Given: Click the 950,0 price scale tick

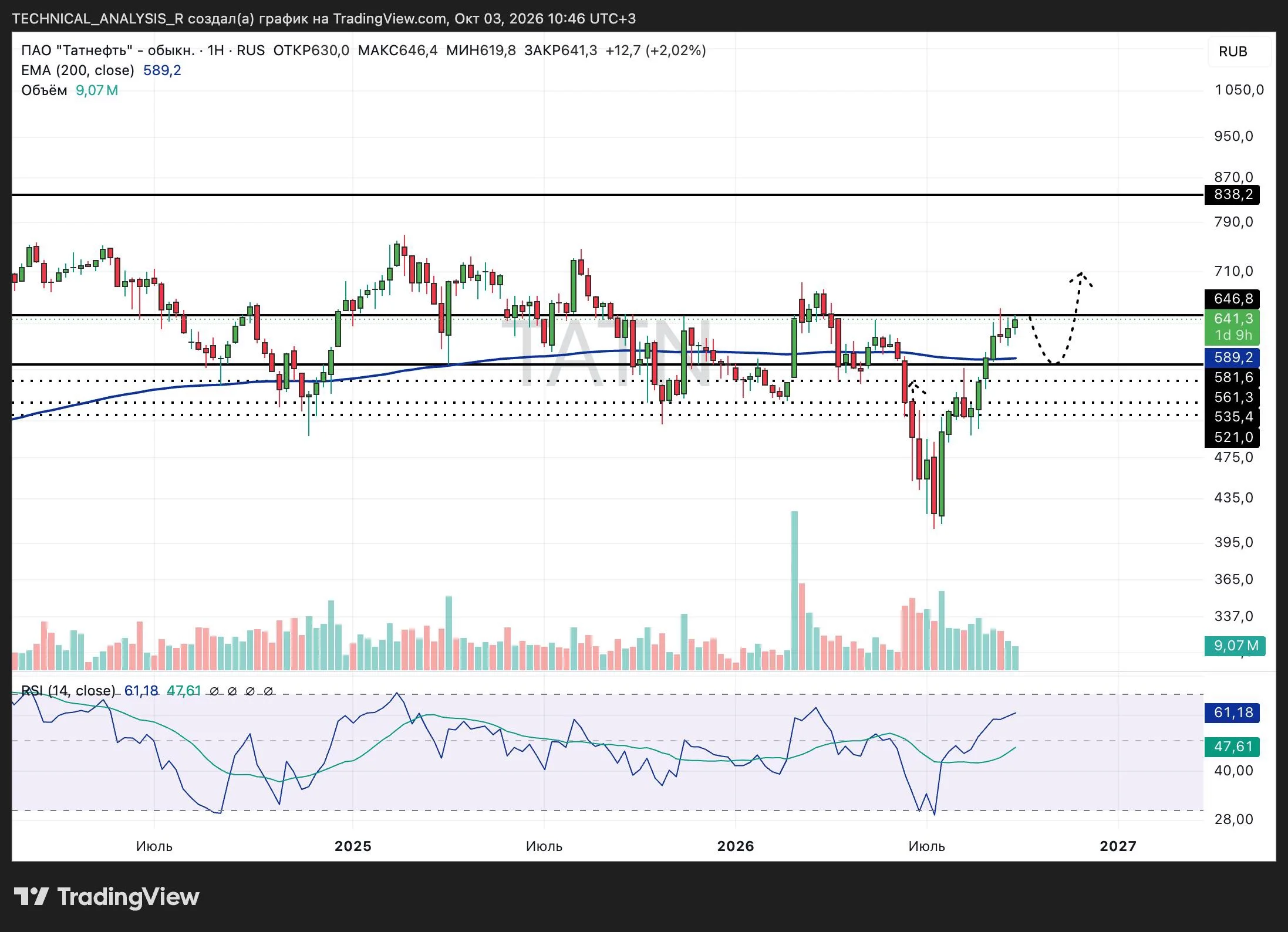Looking at the screenshot, I should tap(1233, 136).
